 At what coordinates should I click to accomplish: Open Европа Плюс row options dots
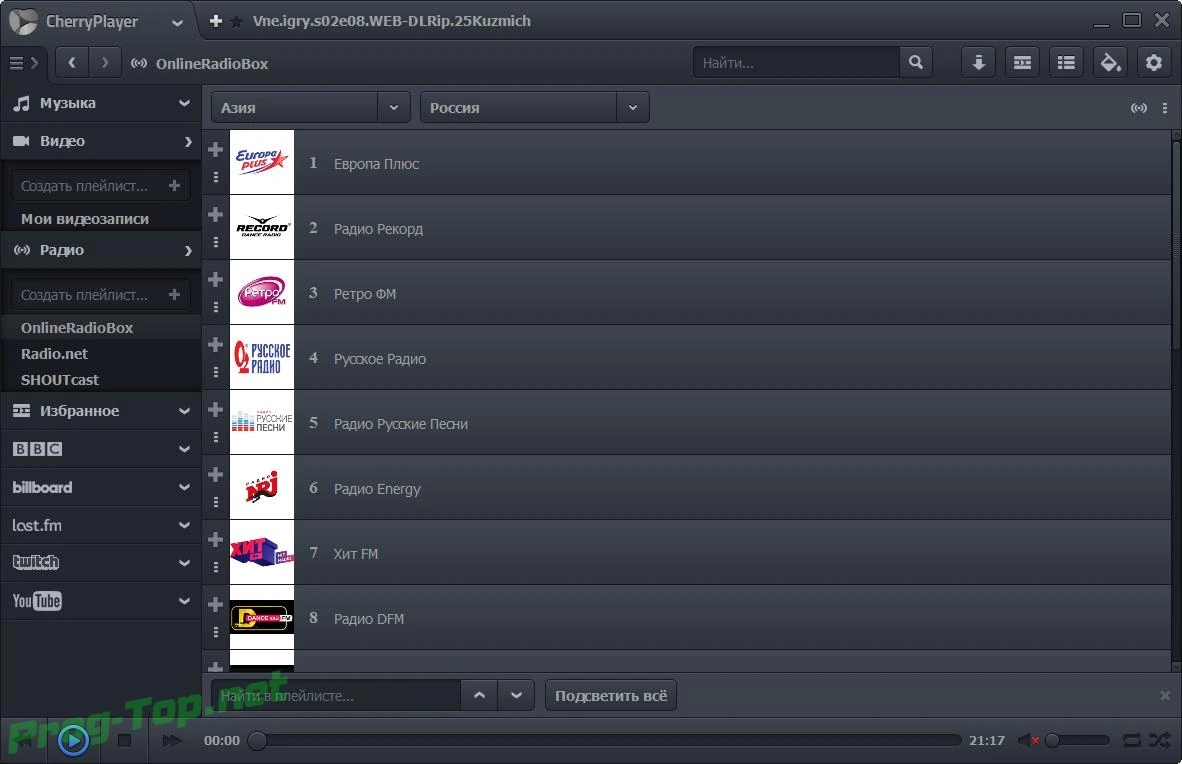(216, 176)
